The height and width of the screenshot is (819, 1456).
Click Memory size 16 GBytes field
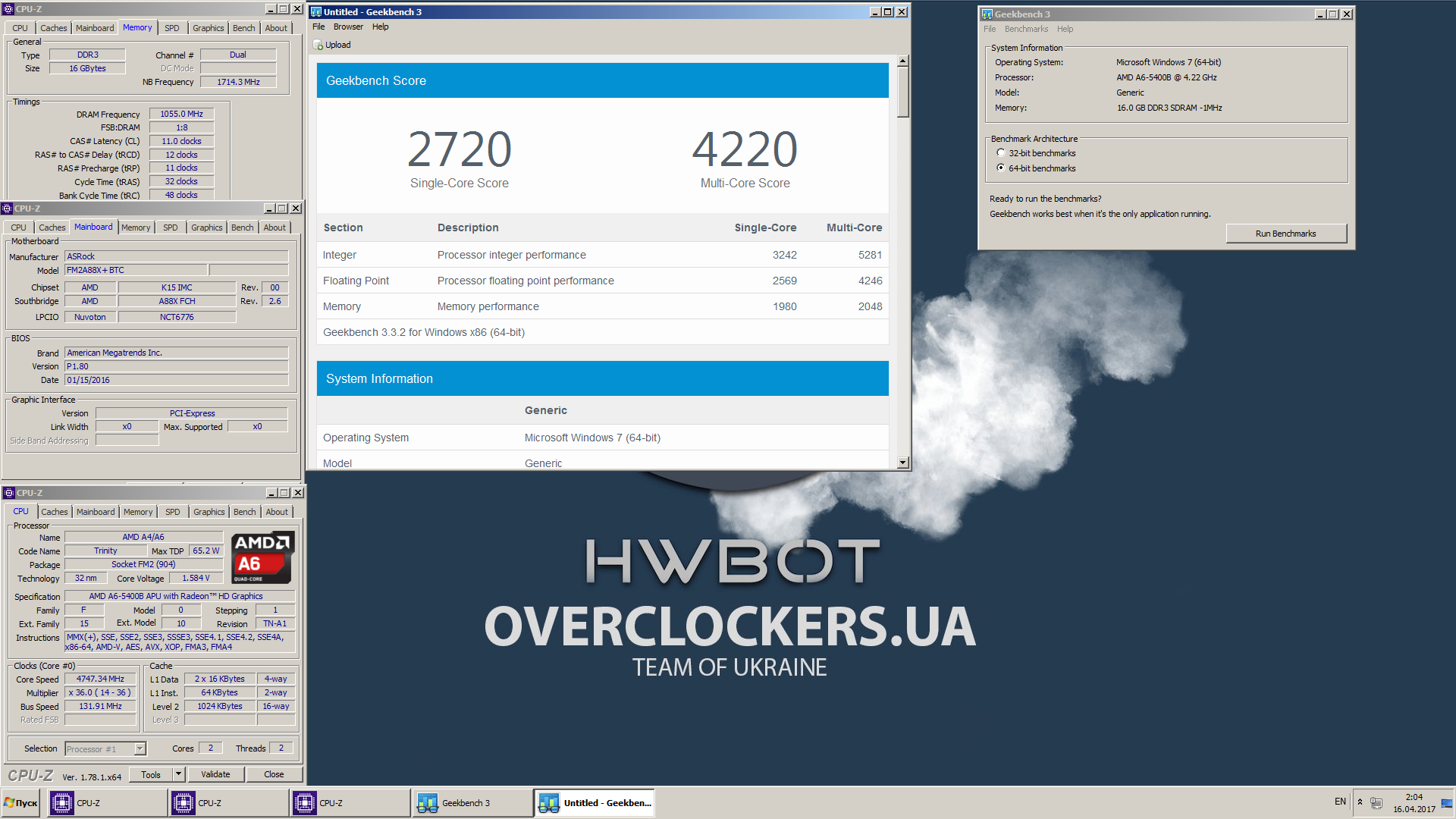(x=87, y=68)
